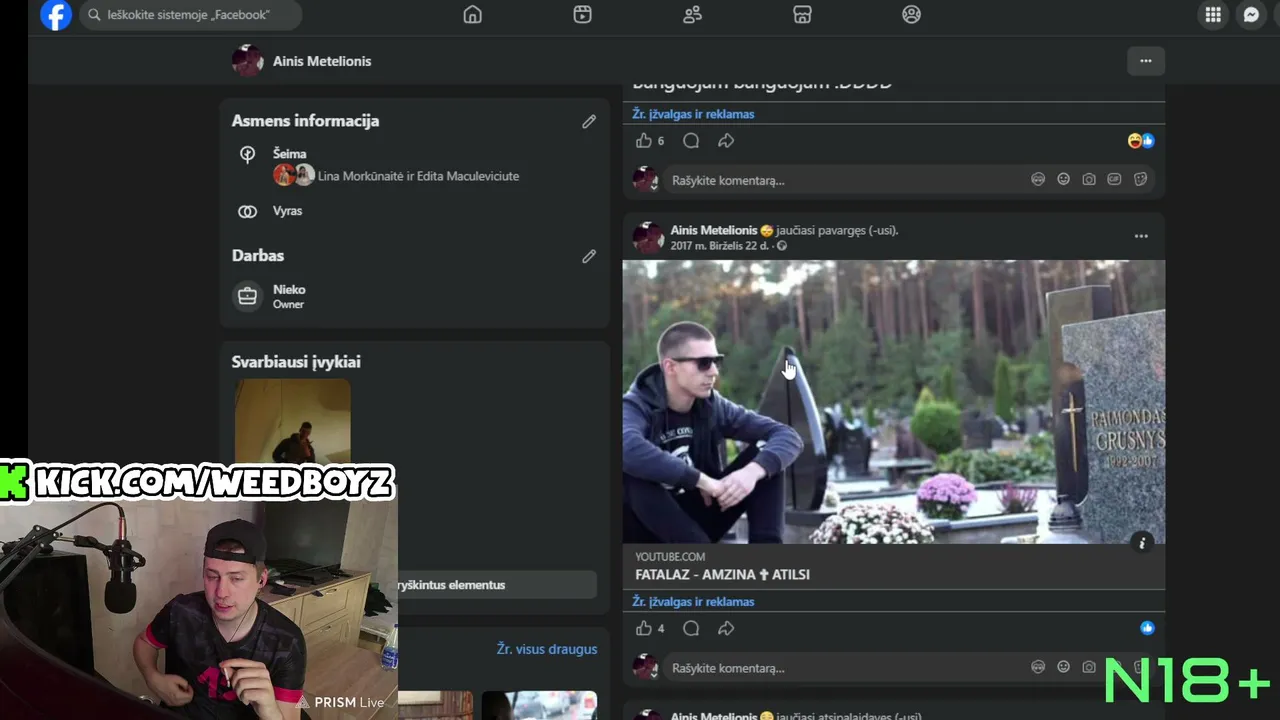Viewport: 1280px width, 720px height.
Task: Add a GIF in the upper comment box
Action: 1114,179
